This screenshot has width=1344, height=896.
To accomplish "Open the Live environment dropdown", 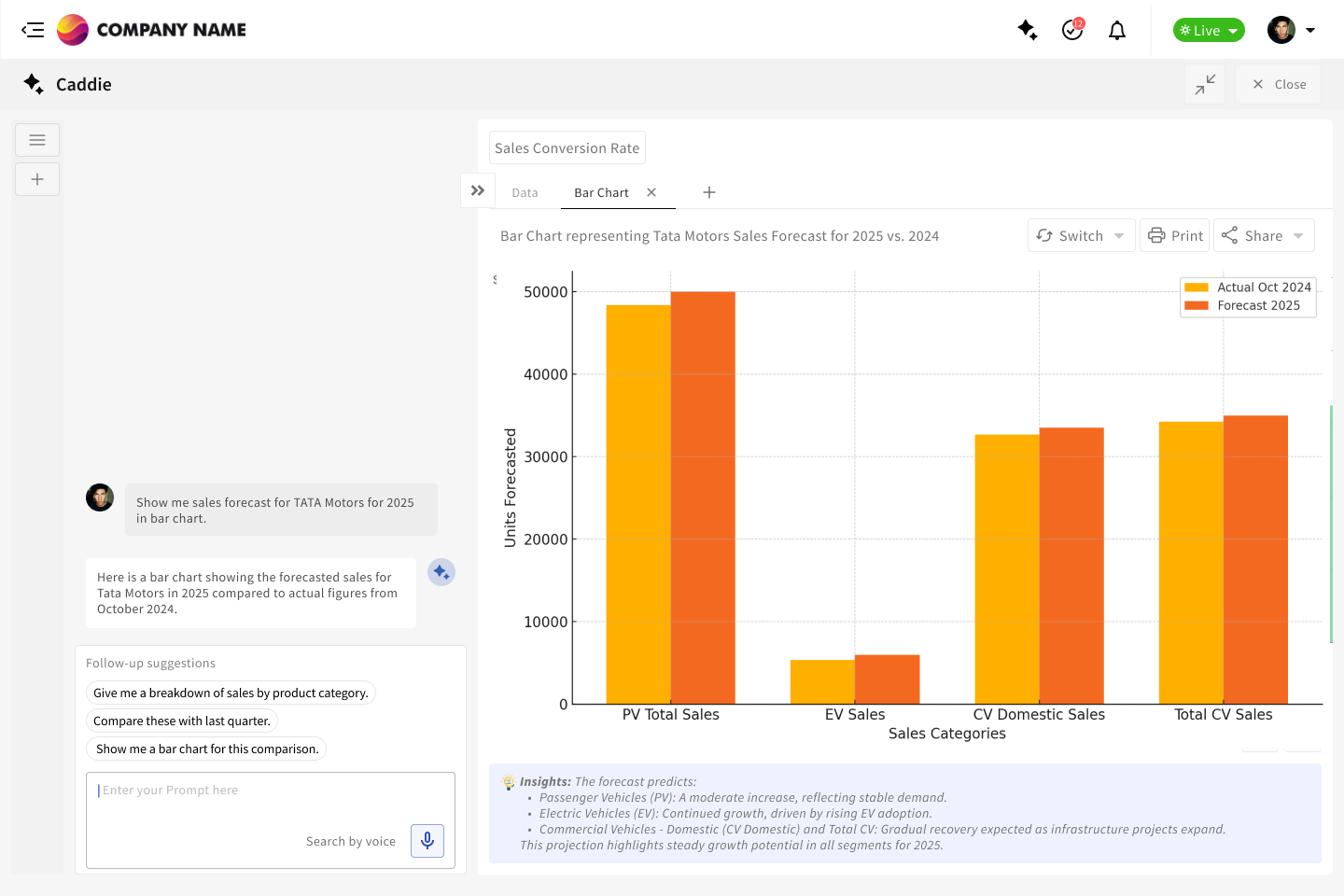I will 1209,31.
